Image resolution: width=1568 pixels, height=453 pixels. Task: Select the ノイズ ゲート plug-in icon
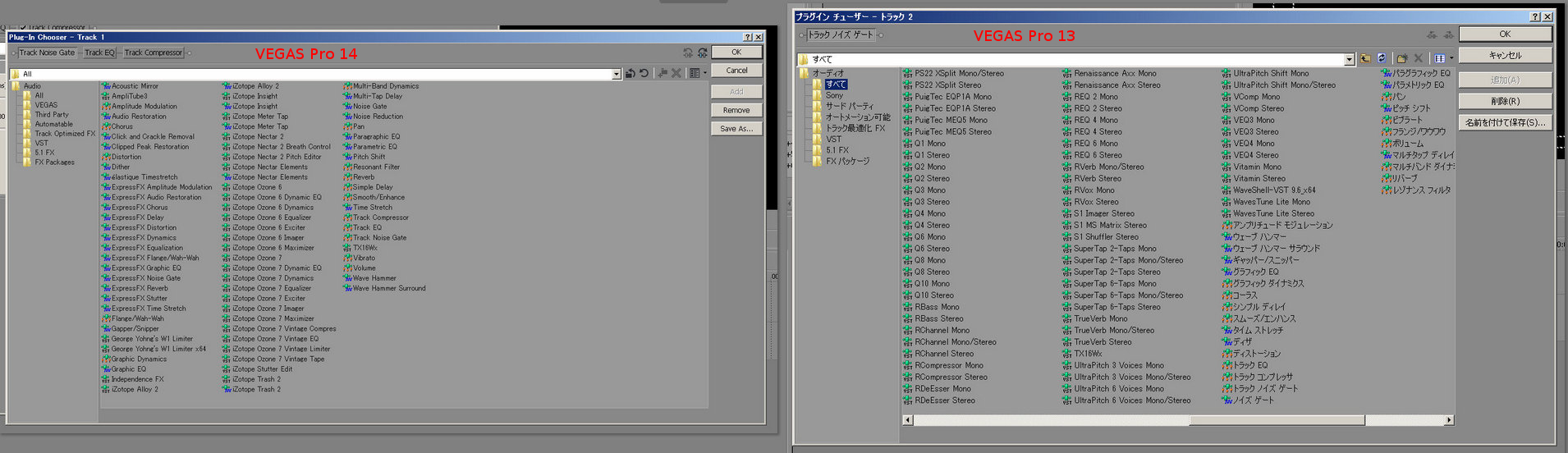coord(1226,400)
